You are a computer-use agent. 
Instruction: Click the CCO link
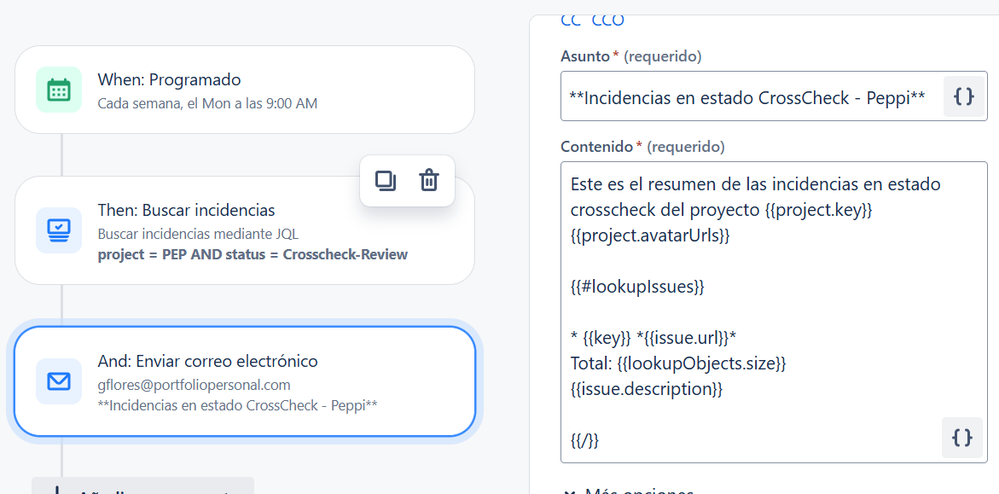coord(608,20)
